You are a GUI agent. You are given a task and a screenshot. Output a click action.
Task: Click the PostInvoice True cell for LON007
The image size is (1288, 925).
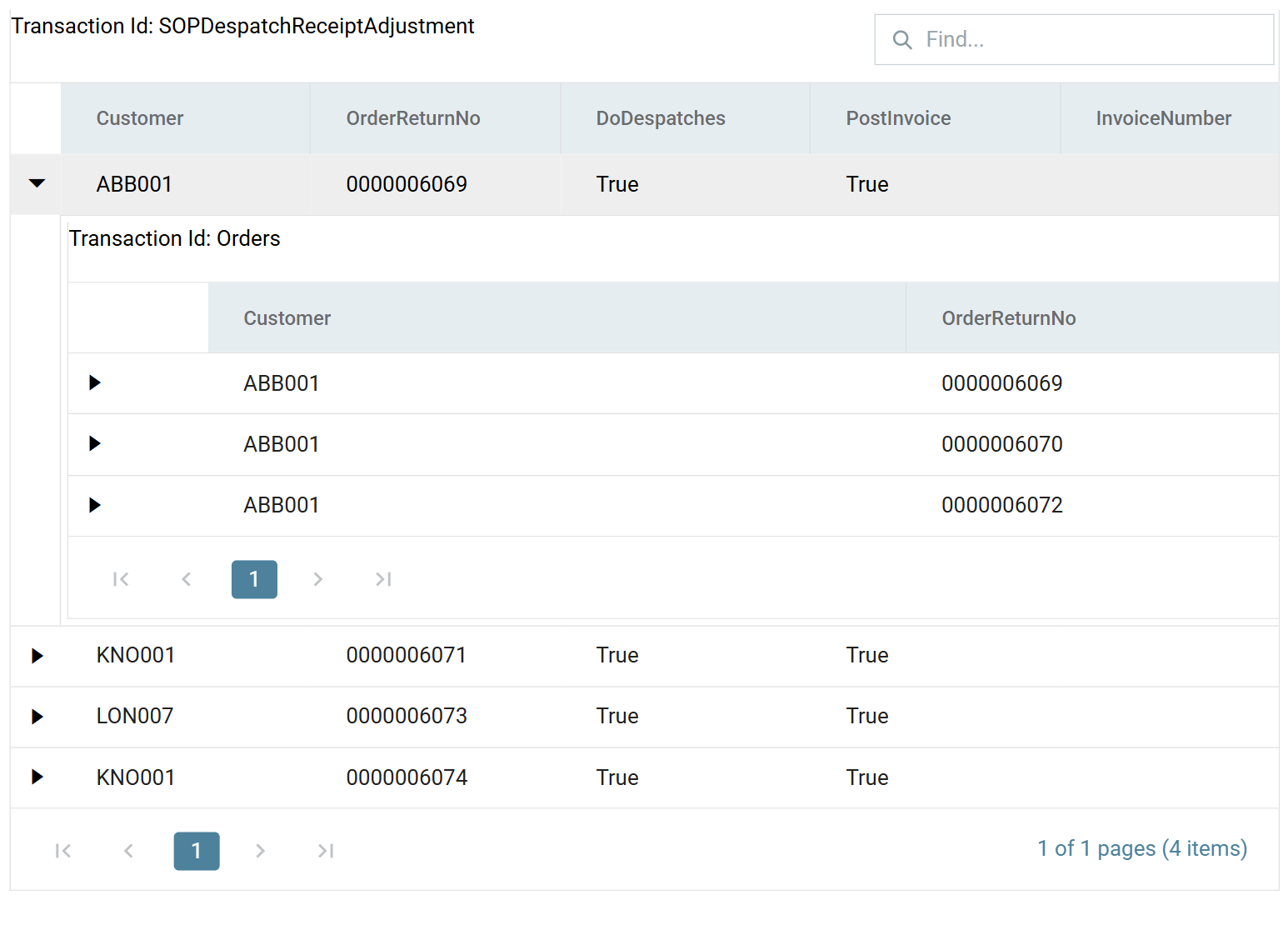point(935,716)
